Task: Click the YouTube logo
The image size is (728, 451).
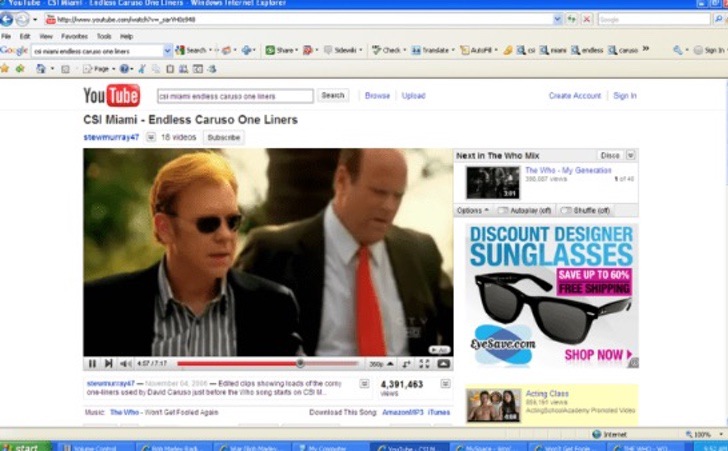Action: [111, 95]
